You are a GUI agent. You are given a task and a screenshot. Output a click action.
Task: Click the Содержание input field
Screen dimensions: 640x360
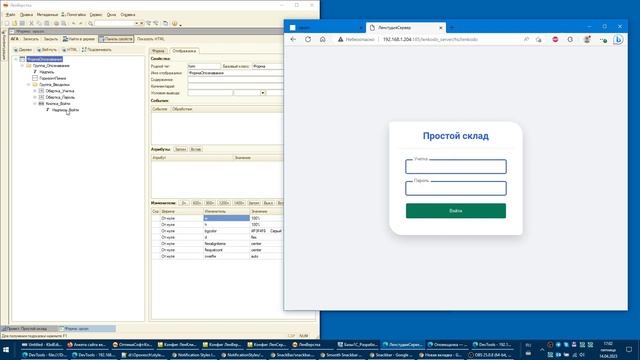click(x=235, y=80)
